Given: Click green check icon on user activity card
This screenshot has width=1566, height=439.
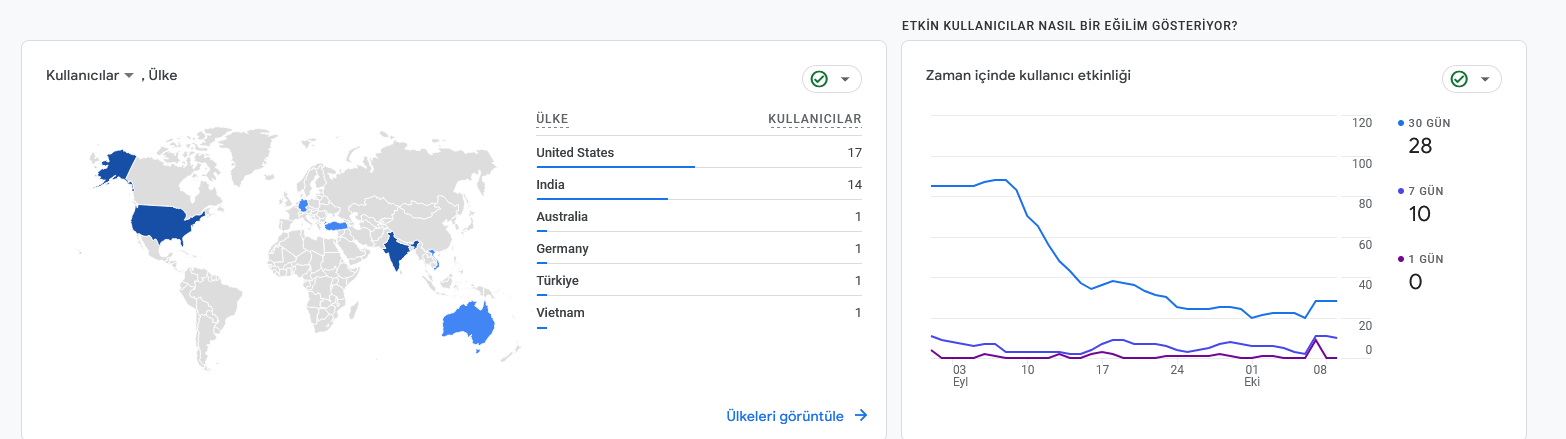Looking at the screenshot, I should 1459,79.
